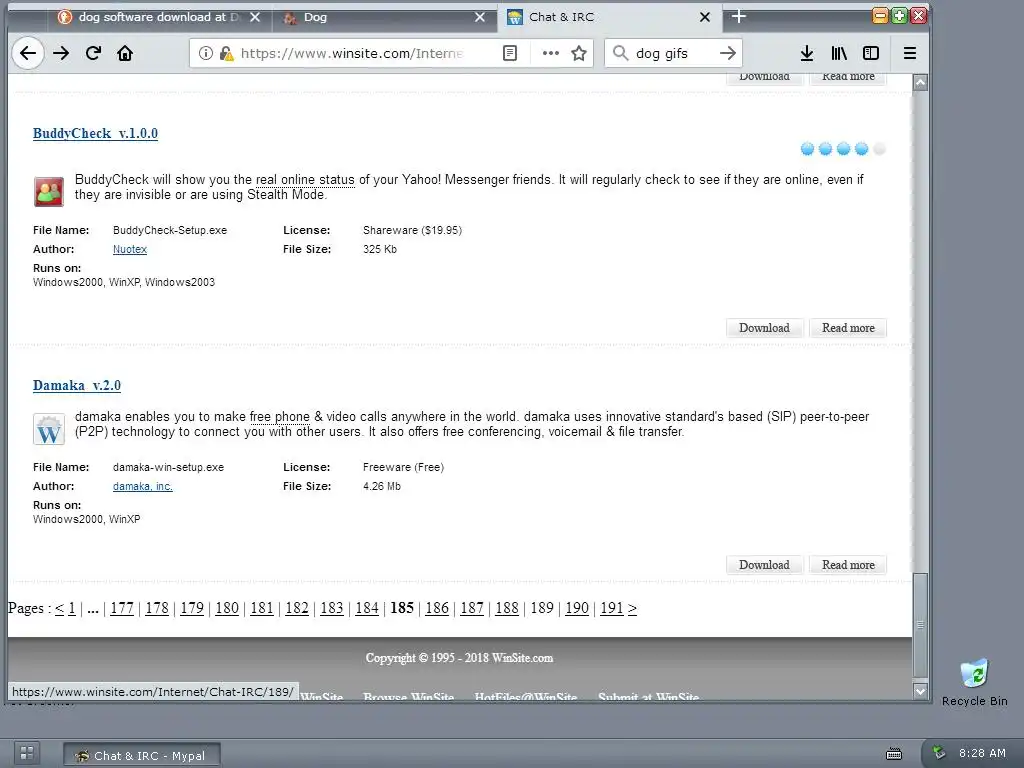
Task: Click the Damaka 'W' program icon
Action: [49, 429]
